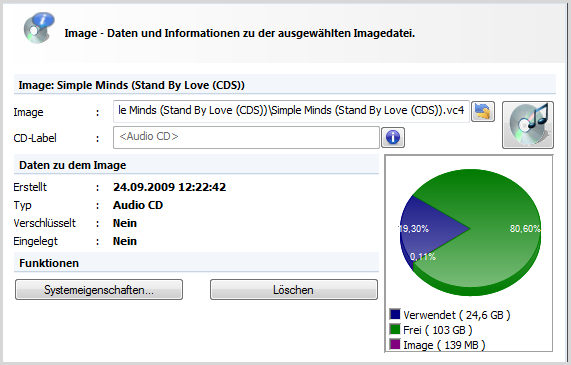Click the Image ( 139 MB ) legend text
571x365 pixels.
[x=444, y=345]
